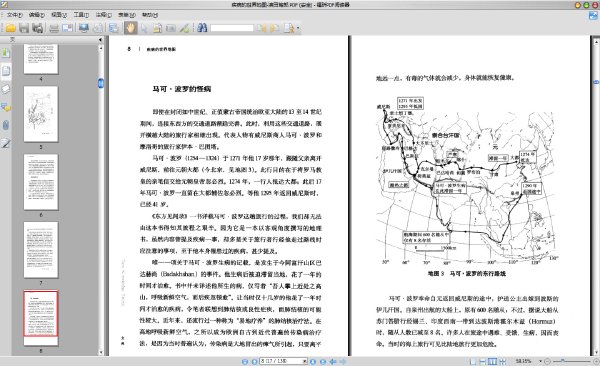Select the arrow text selection tool
Image resolution: width=600 pixels, height=366 pixels.
point(144,28)
